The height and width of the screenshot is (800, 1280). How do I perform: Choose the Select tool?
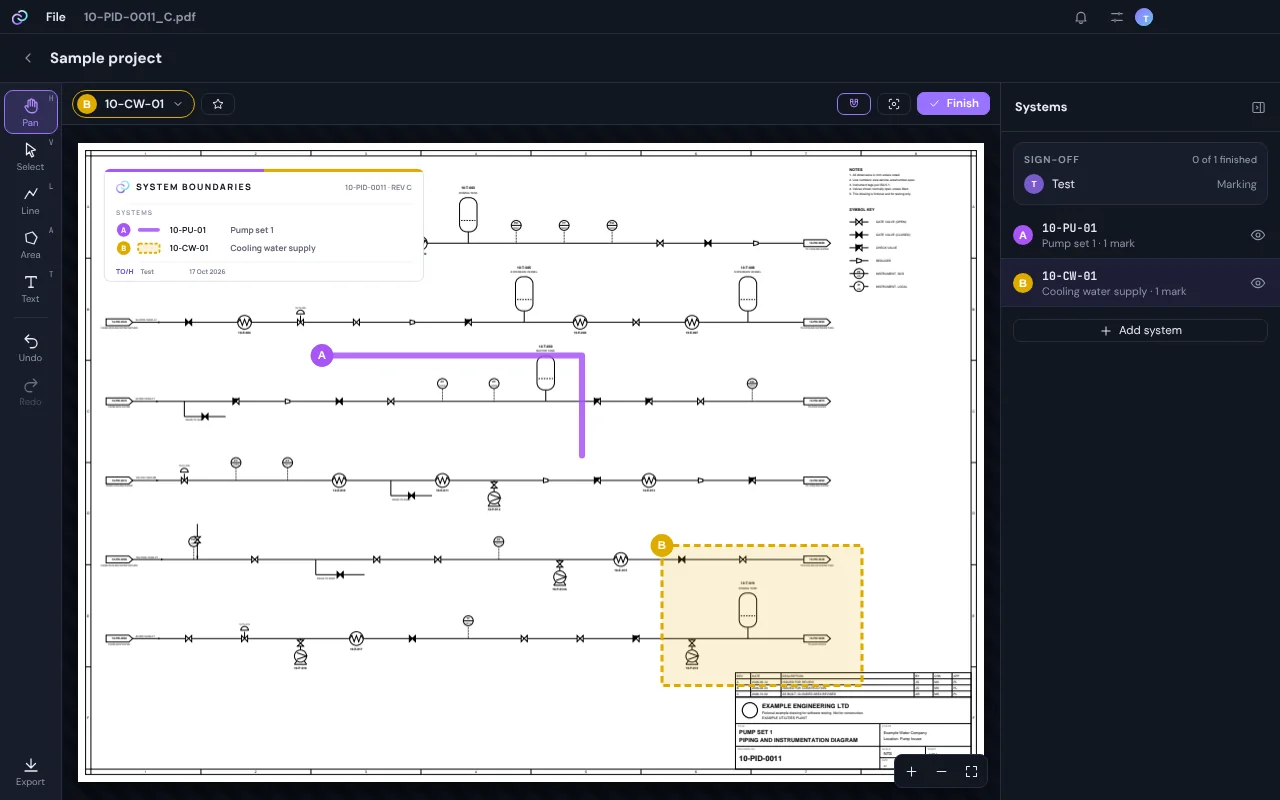pos(31,156)
